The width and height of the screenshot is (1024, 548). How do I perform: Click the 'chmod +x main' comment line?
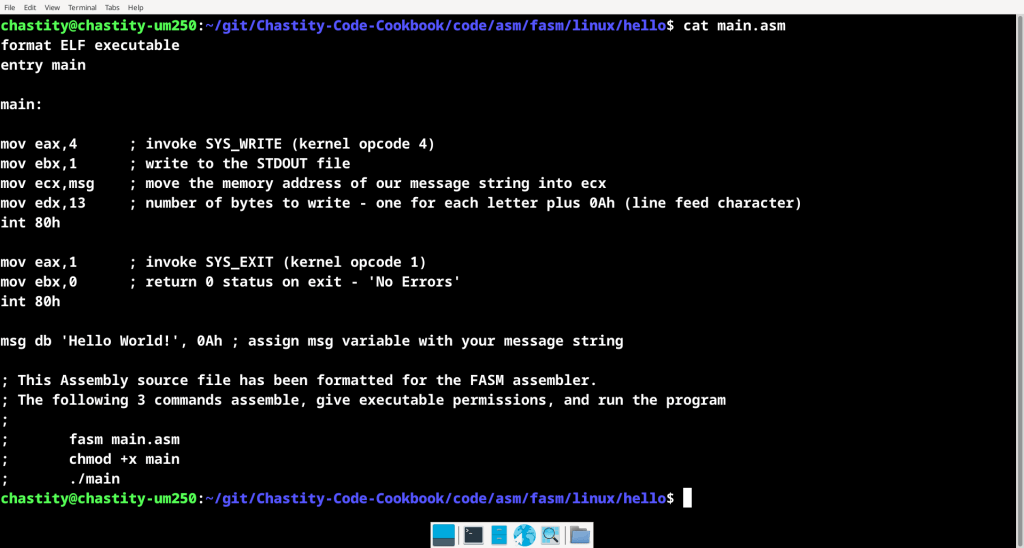[x=124, y=459]
